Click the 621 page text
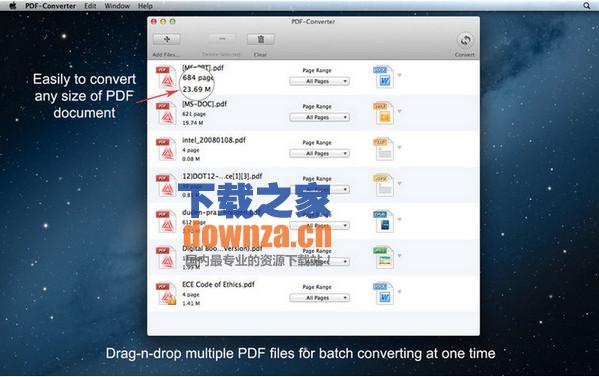The width and height of the screenshot is (599, 377). point(194,114)
